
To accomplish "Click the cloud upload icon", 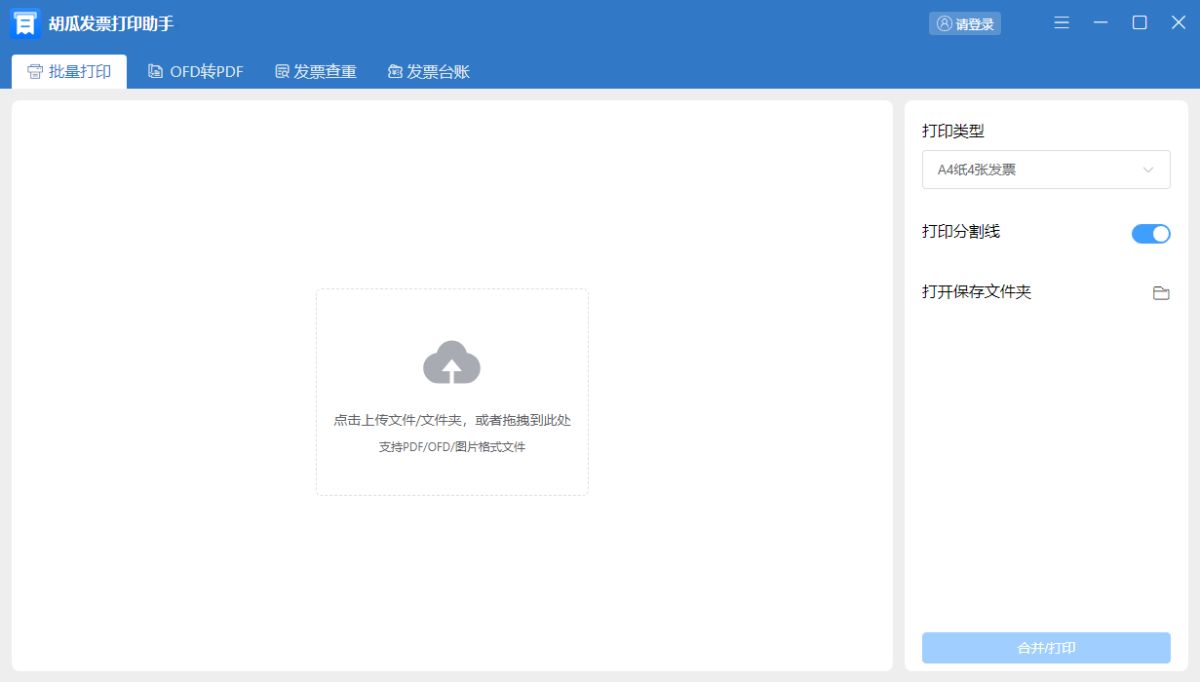I will tap(452, 362).
